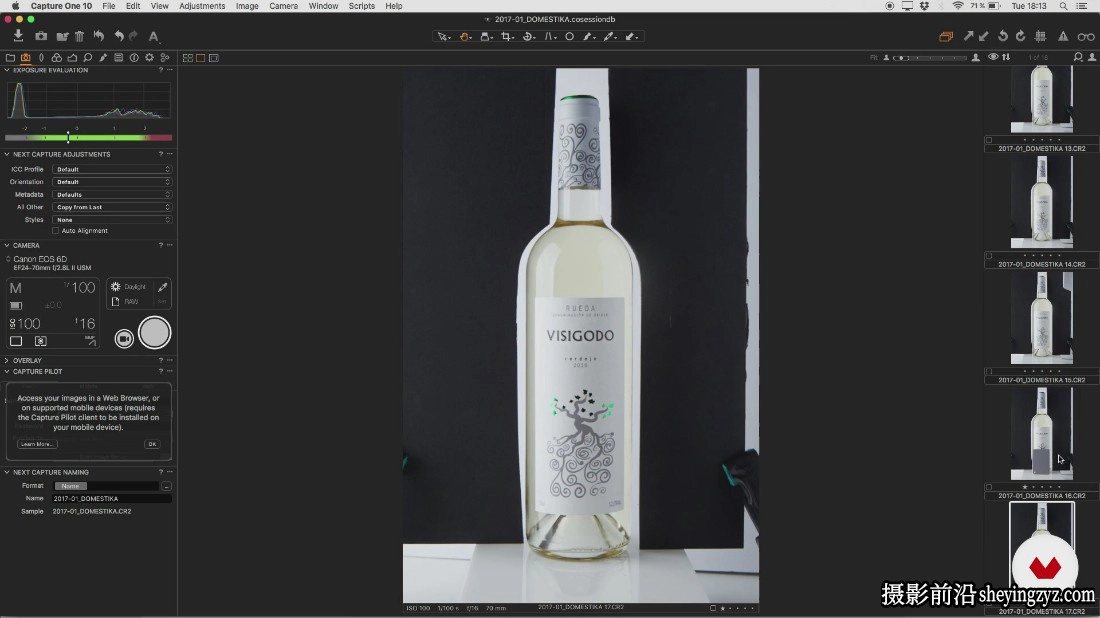
Task: Open the Capture One 10 app menu
Action: pos(61,6)
